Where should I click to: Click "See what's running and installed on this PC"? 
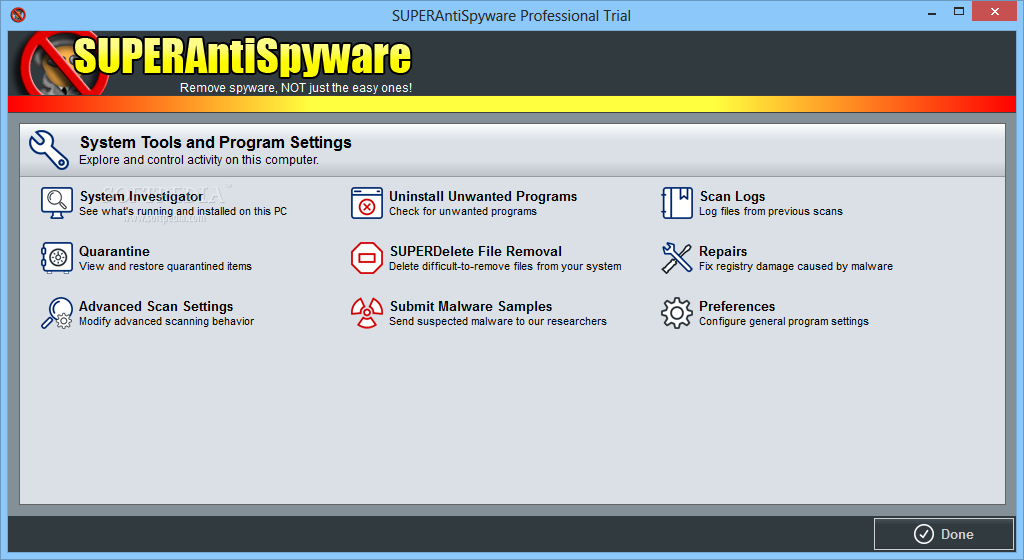183,211
